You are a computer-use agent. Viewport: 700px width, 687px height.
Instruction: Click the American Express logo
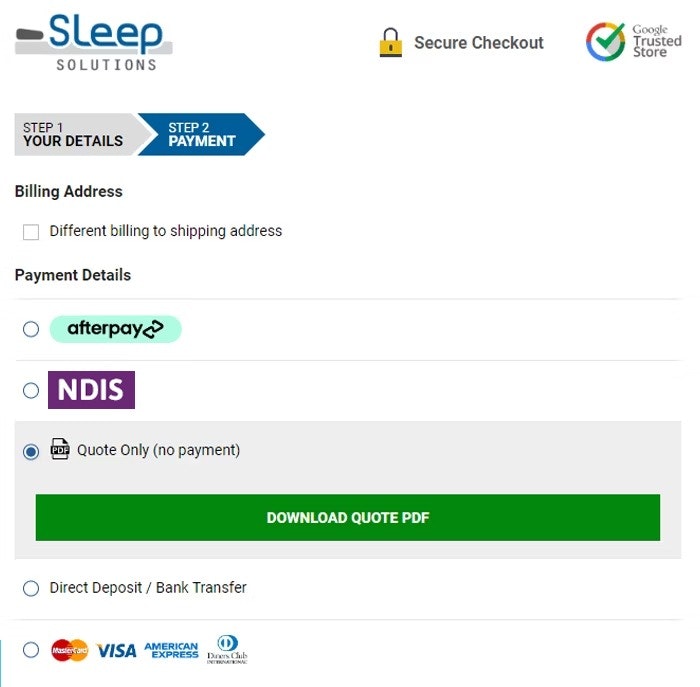171,651
